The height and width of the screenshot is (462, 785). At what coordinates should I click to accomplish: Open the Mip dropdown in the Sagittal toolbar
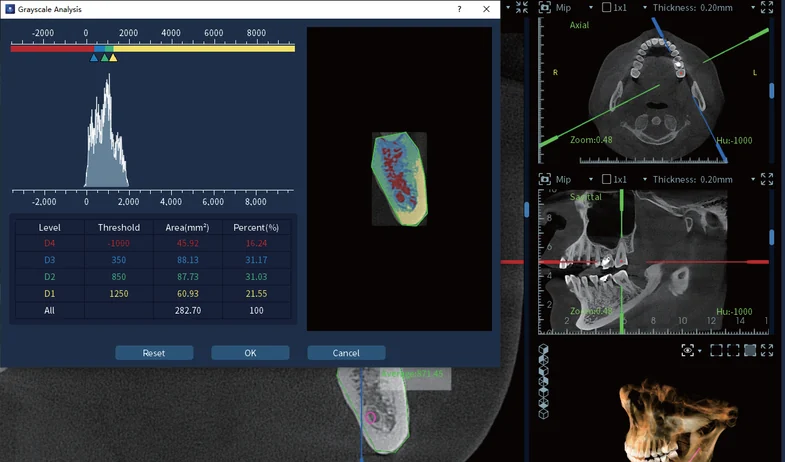pyautogui.click(x=591, y=179)
